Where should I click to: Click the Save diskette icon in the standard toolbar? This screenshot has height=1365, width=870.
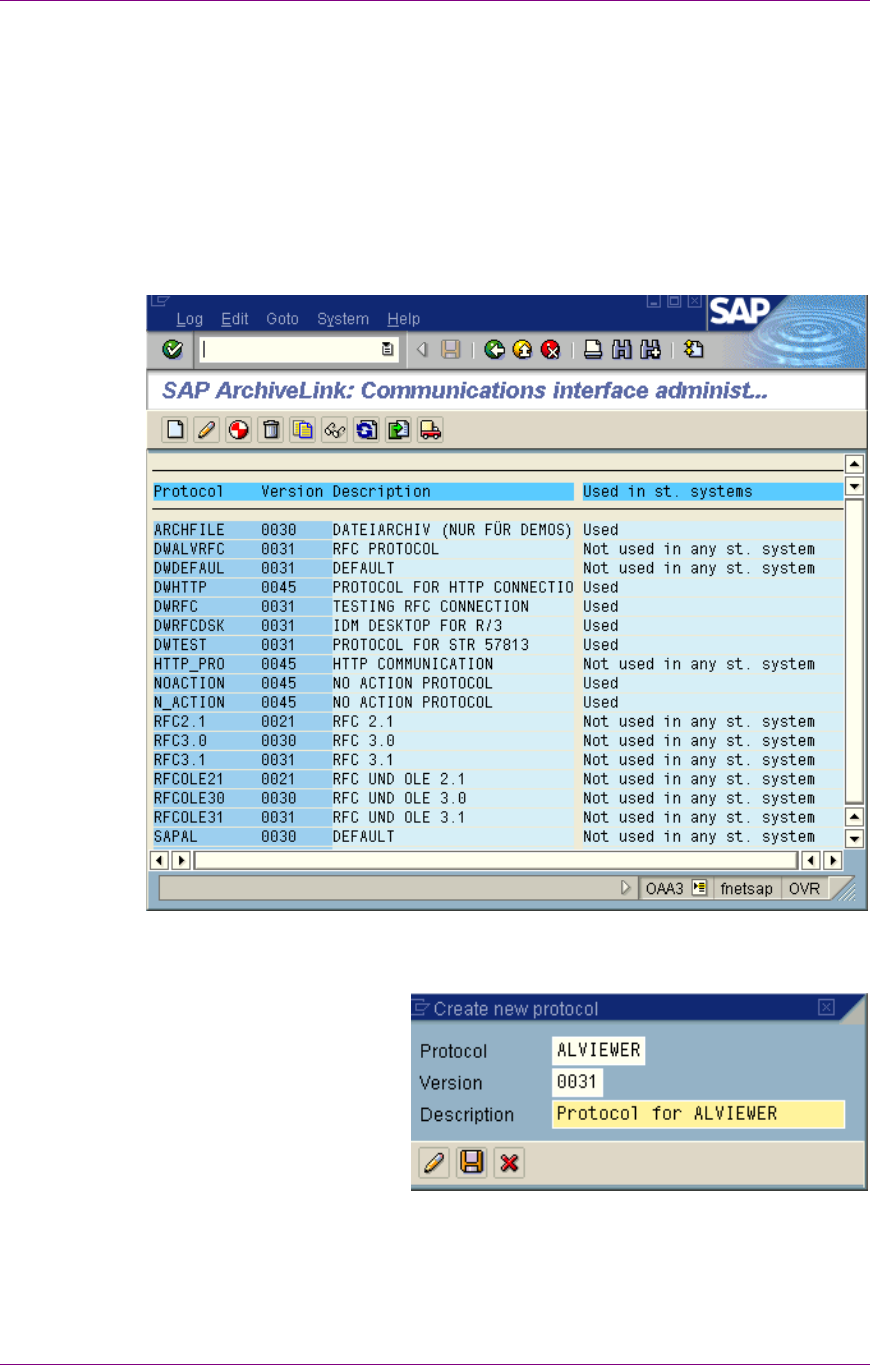(x=450, y=350)
